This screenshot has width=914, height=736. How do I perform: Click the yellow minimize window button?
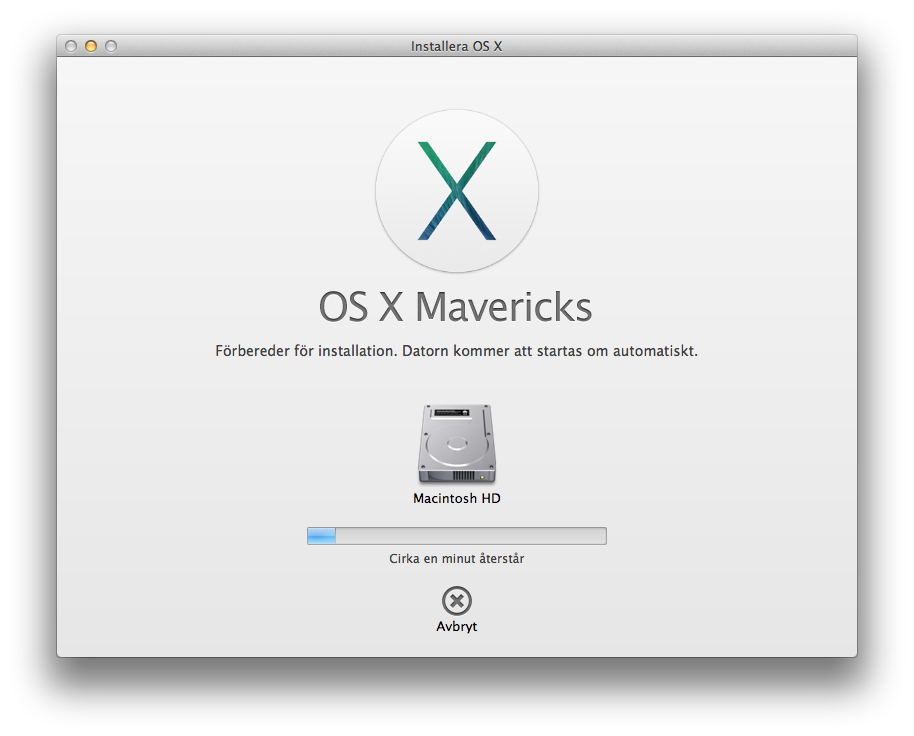click(91, 46)
